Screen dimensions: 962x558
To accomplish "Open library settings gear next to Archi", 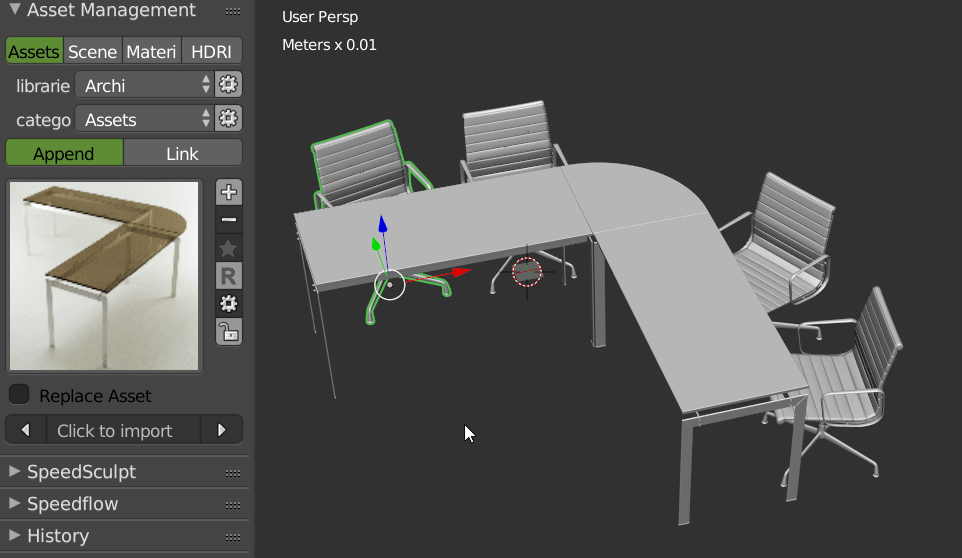I will (x=228, y=85).
